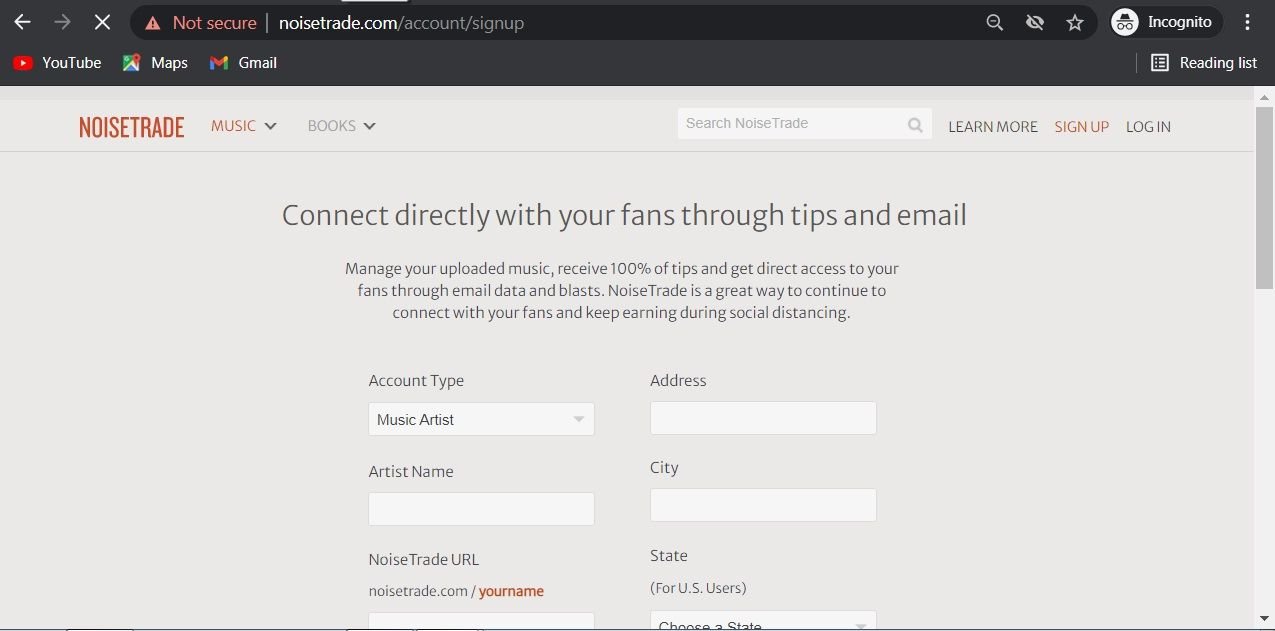Expand the BOOKS menu
The width and height of the screenshot is (1275, 631).
341,126
